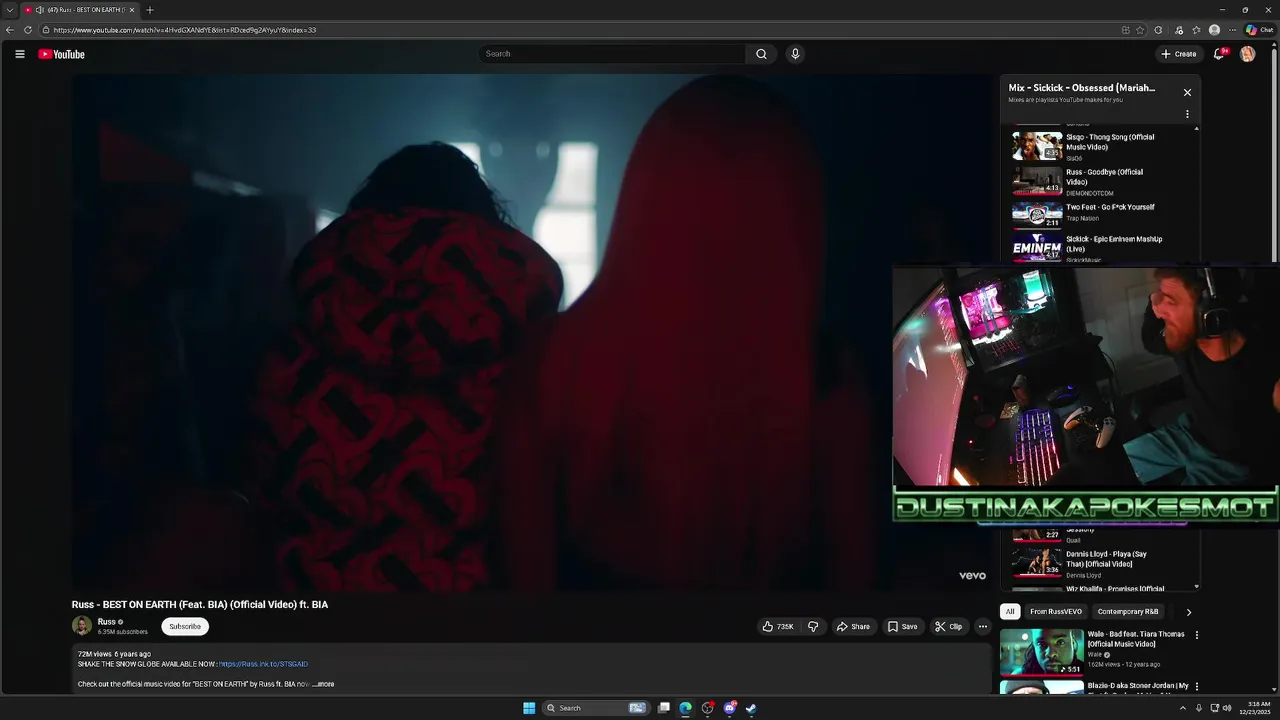Select the All filter chip
1280x720 pixels.
pyautogui.click(x=1010, y=612)
